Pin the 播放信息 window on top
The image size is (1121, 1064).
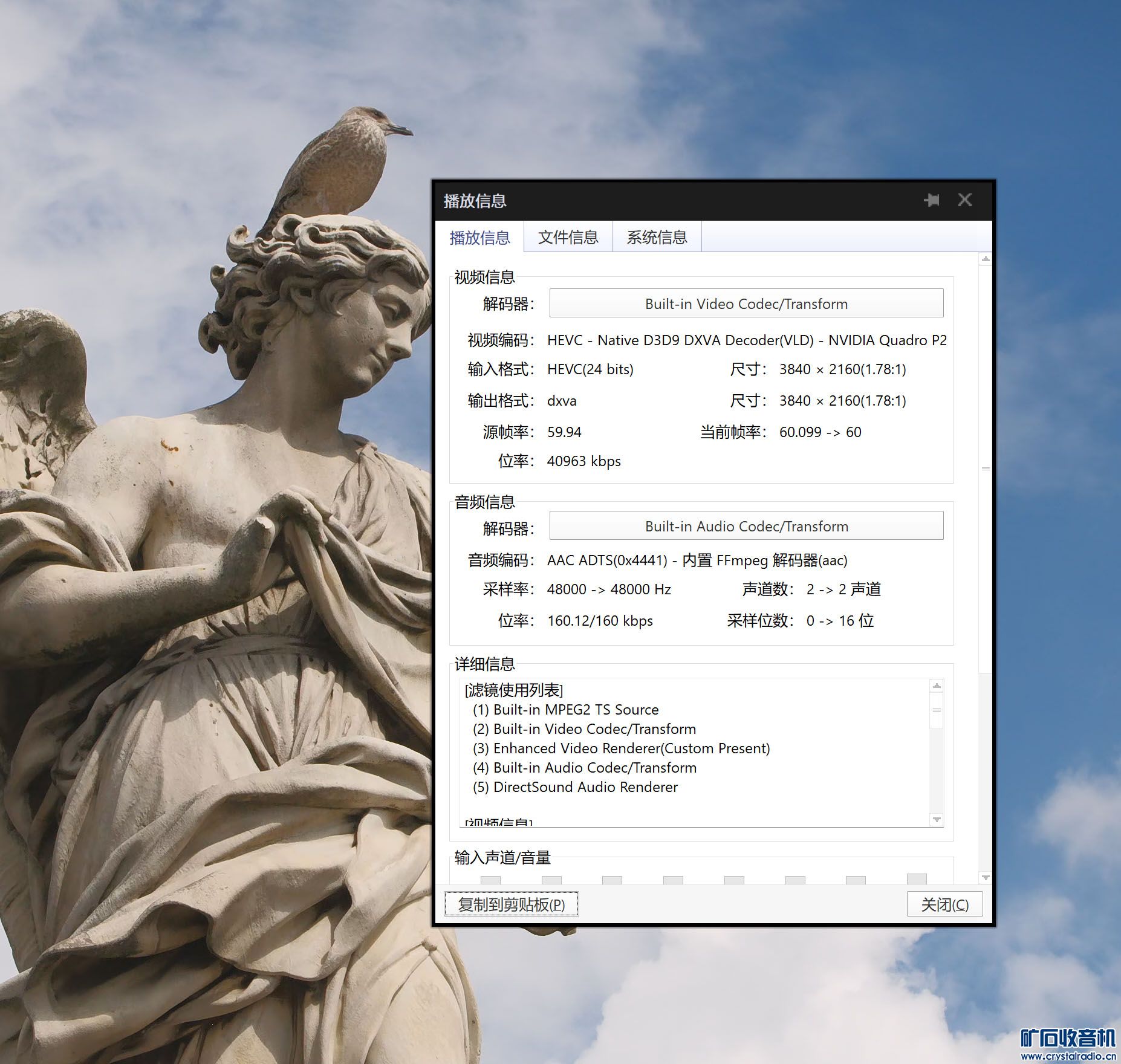pyautogui.click(x=932, y=200)
